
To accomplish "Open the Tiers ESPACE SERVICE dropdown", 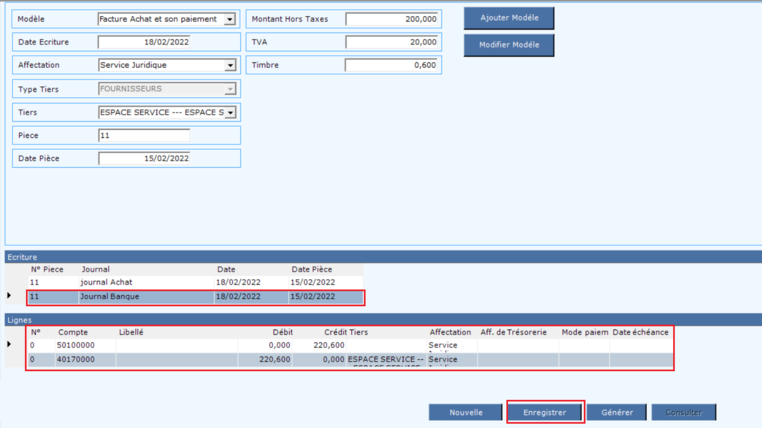I will [229, 113].
